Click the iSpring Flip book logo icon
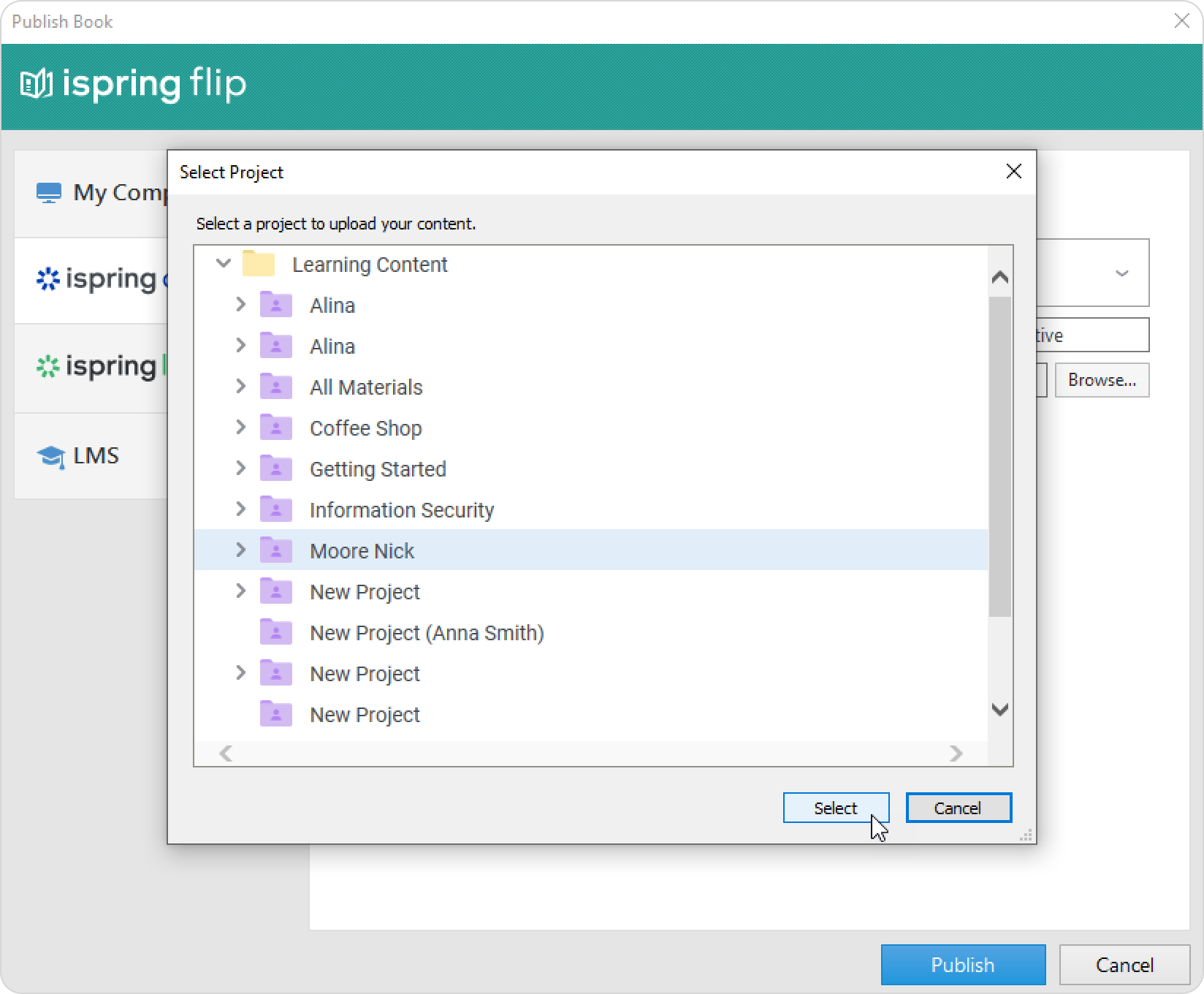The image size is (1204, 994). [37, 84]
